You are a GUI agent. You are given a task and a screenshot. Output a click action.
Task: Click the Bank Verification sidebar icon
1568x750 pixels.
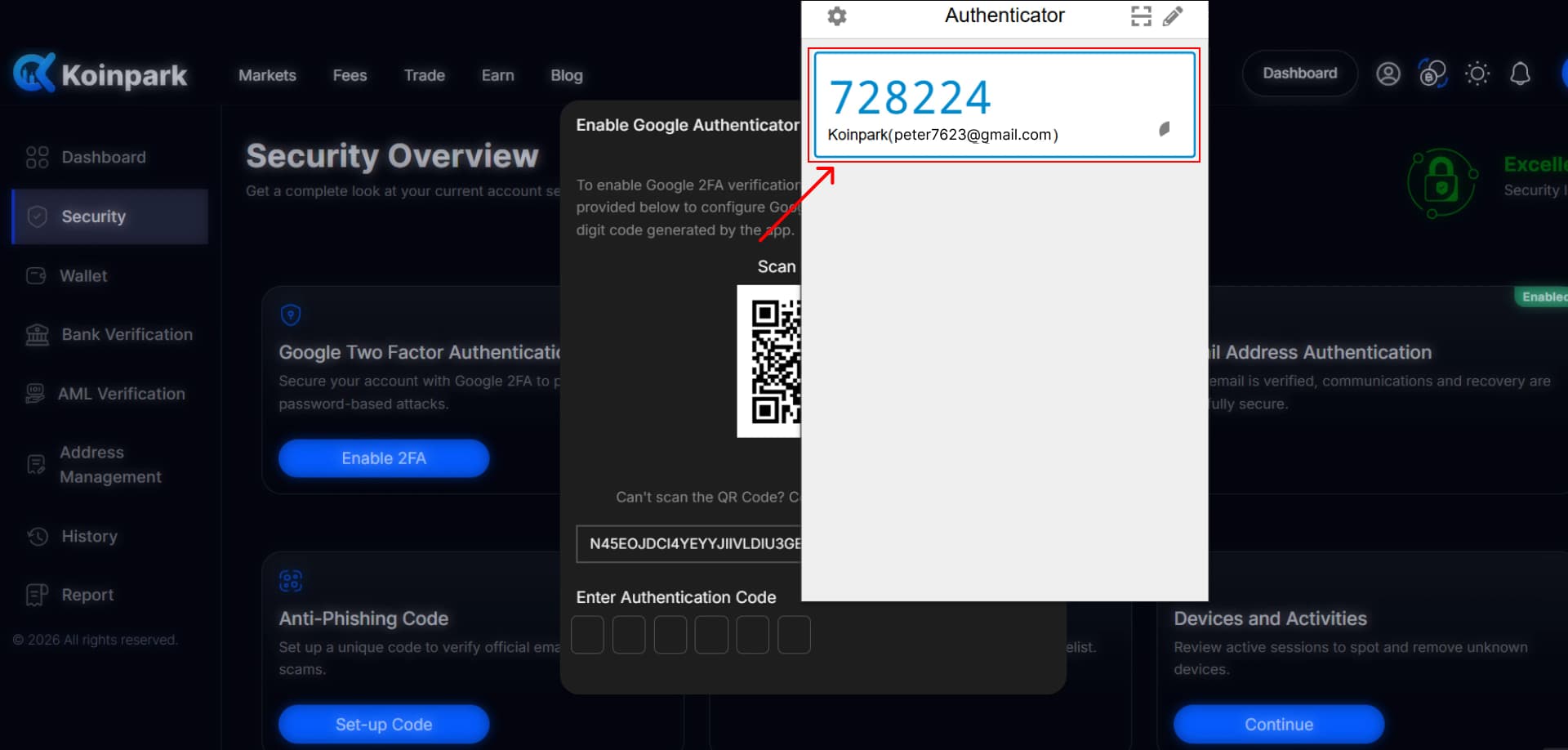(38, 334)
